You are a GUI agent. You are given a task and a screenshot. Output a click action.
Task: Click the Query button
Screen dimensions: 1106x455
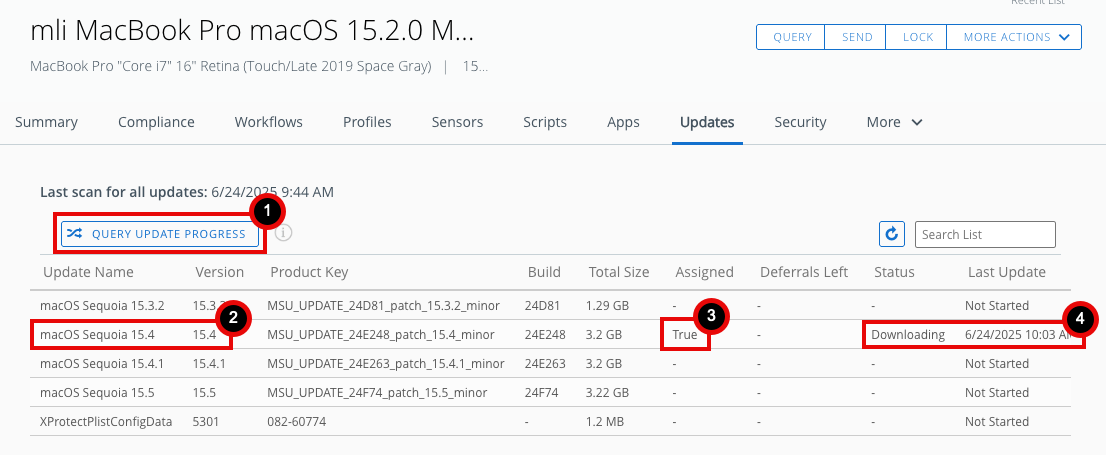791,37
